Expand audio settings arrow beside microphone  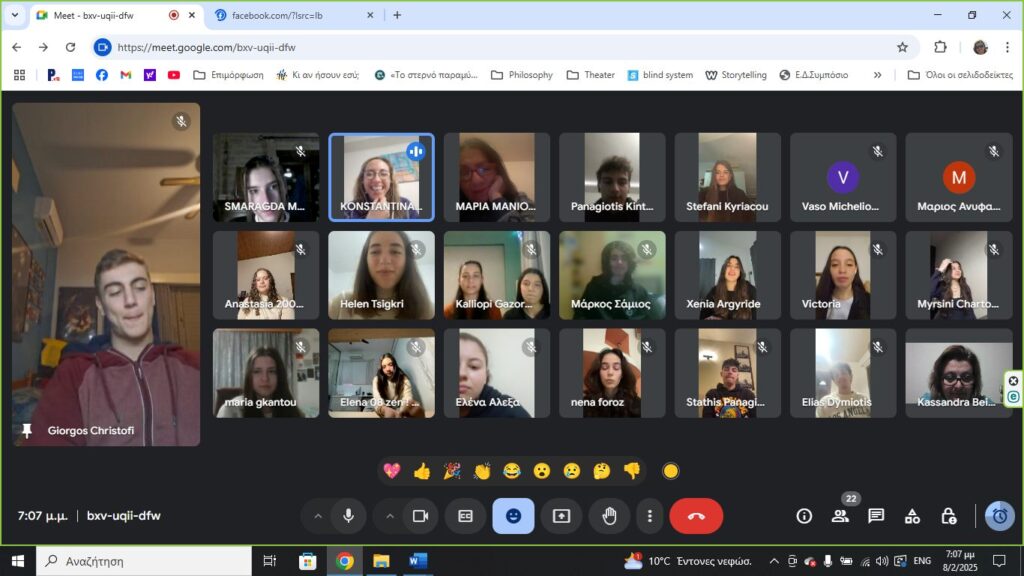coord(318,516)
